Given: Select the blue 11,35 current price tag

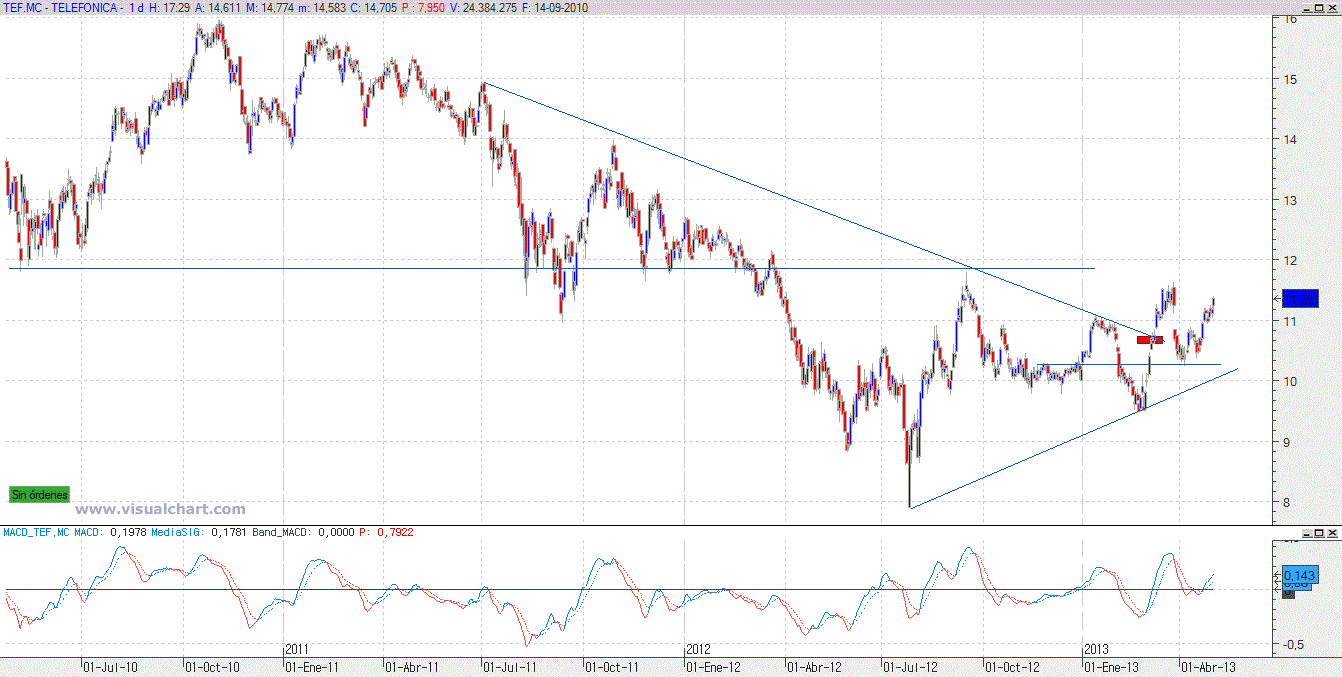Looking at the screenshot, I should (1299, 299).
